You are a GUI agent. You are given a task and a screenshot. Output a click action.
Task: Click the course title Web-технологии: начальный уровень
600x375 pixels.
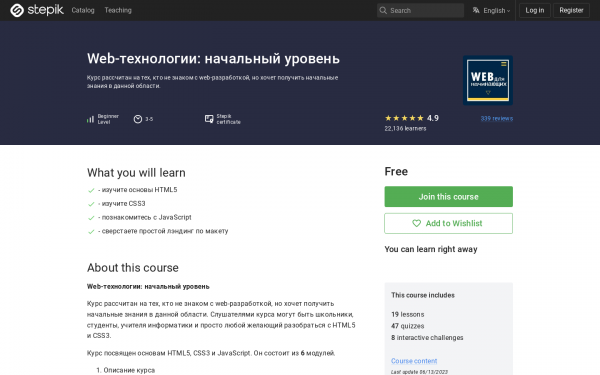click(x=213, y=59)
